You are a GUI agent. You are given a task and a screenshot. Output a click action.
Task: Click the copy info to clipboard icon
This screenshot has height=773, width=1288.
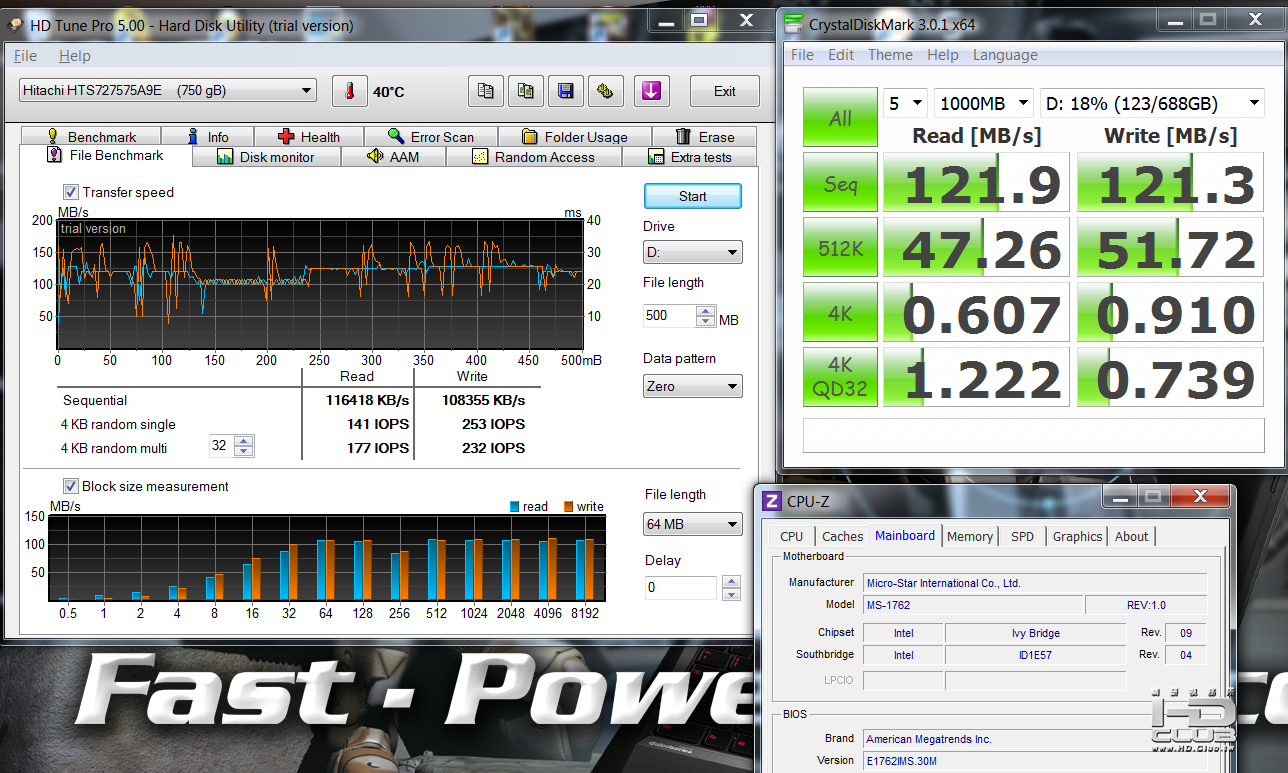[485, 91]
